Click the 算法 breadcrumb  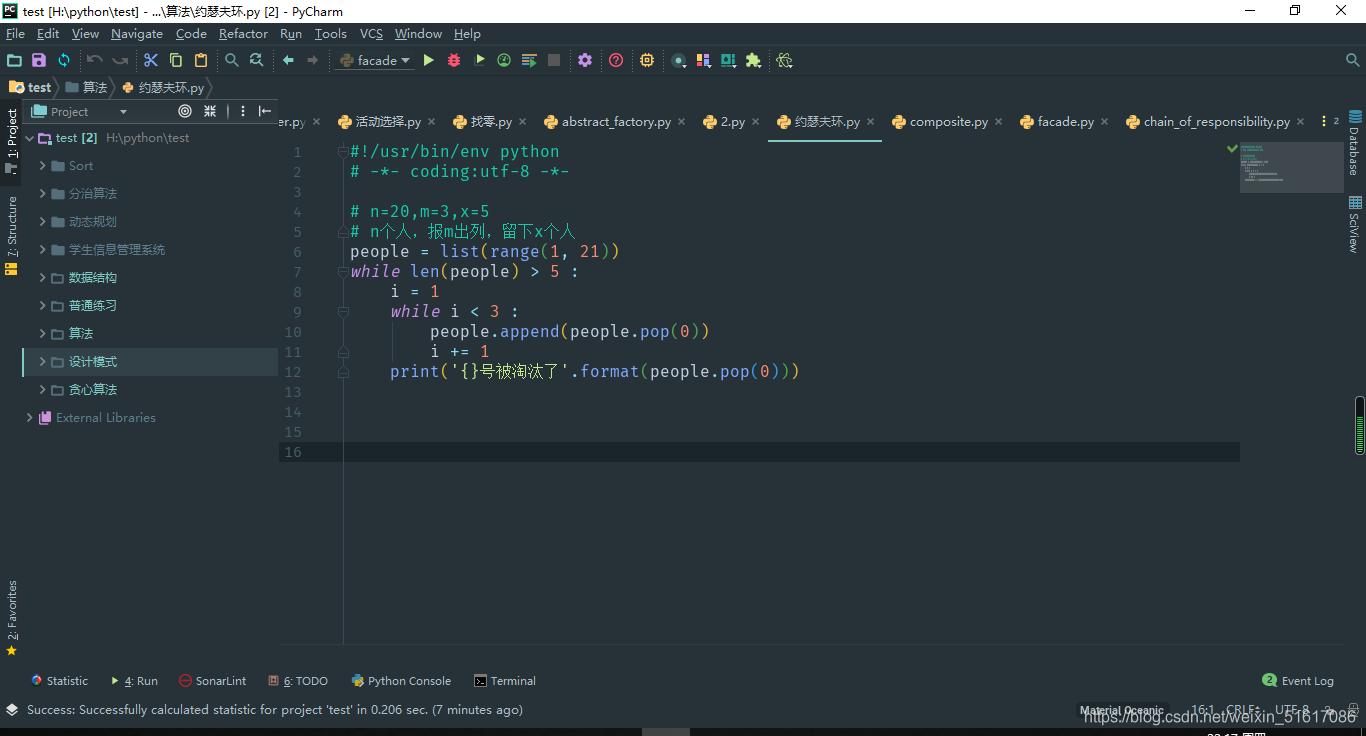[x=86, y=88]
